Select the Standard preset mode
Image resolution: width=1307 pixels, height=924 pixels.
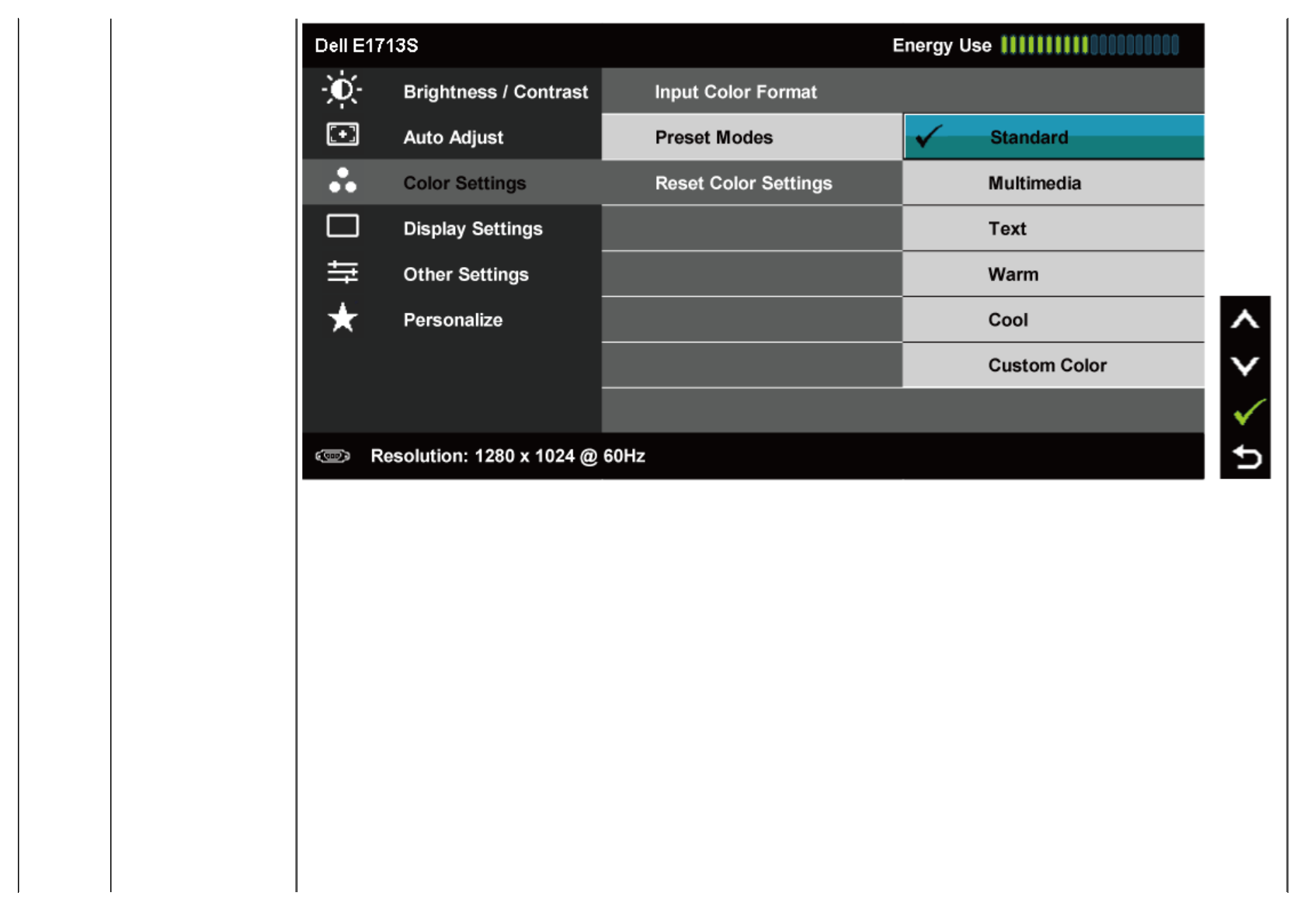[x=1054, y=137]
